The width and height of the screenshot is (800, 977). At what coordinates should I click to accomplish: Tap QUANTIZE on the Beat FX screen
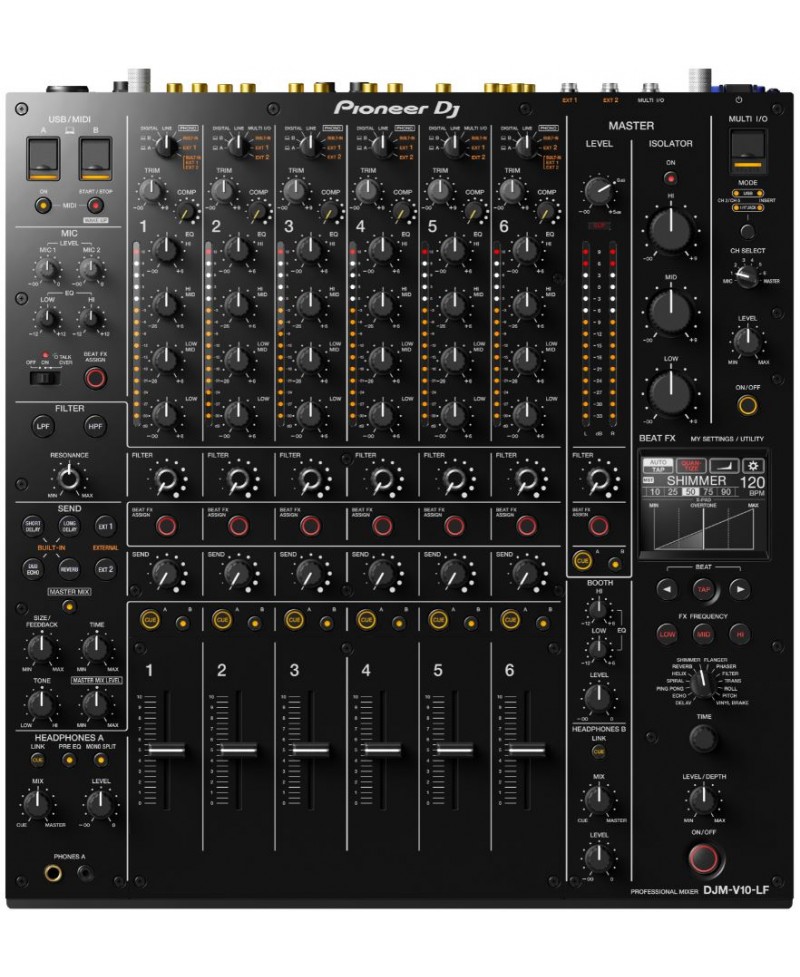pyautogui.click(x=692, y=465)
